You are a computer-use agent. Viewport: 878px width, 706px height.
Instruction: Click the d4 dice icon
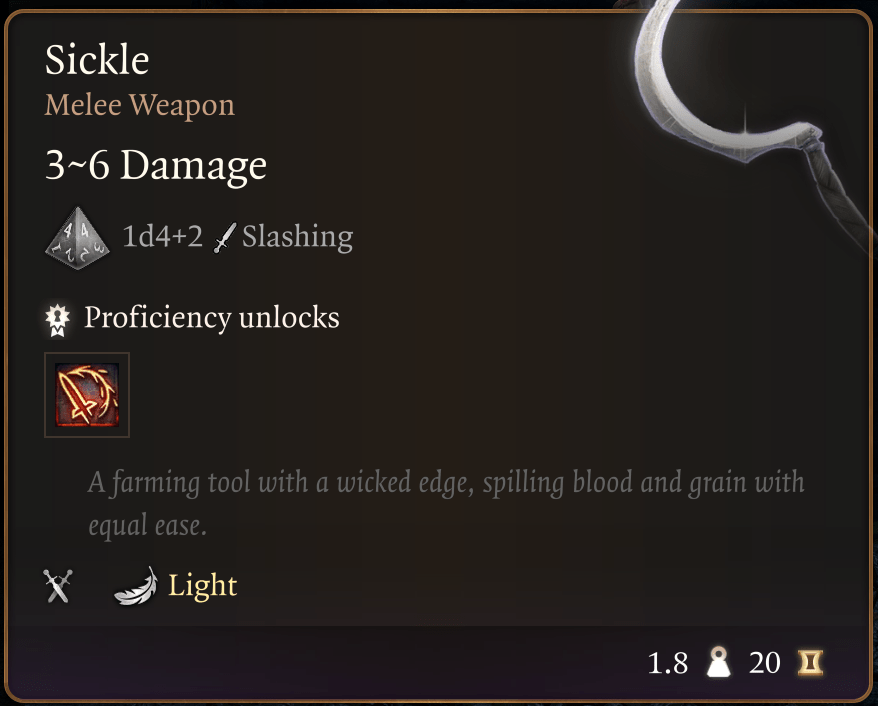coord(77,238)
